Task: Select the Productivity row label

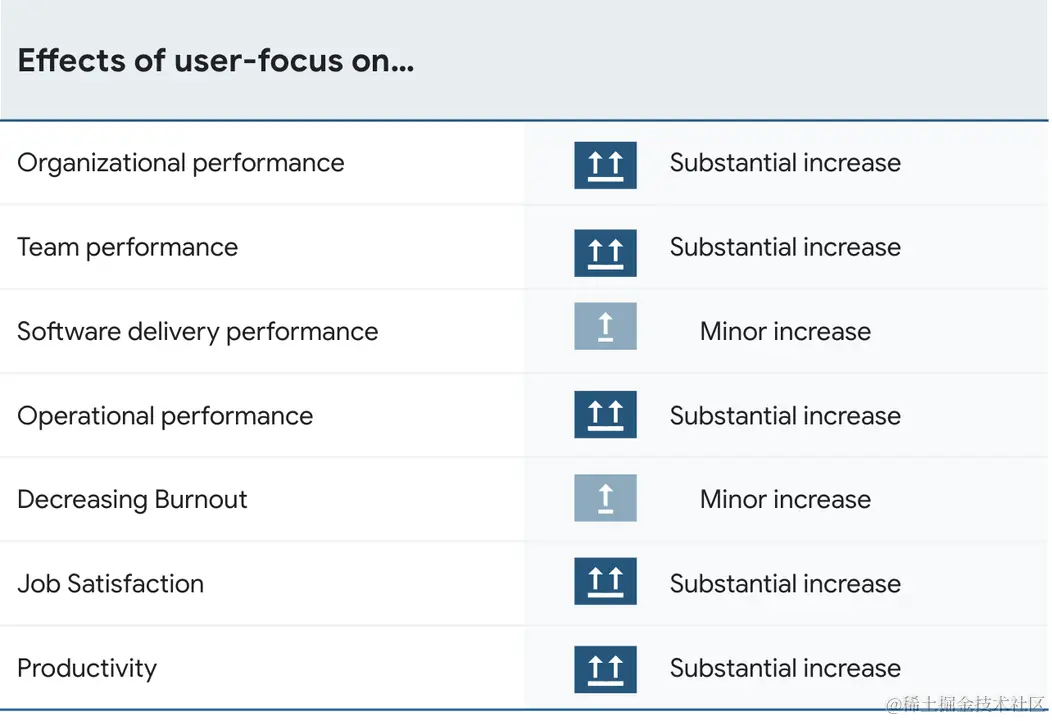Action: pos(87,668)
